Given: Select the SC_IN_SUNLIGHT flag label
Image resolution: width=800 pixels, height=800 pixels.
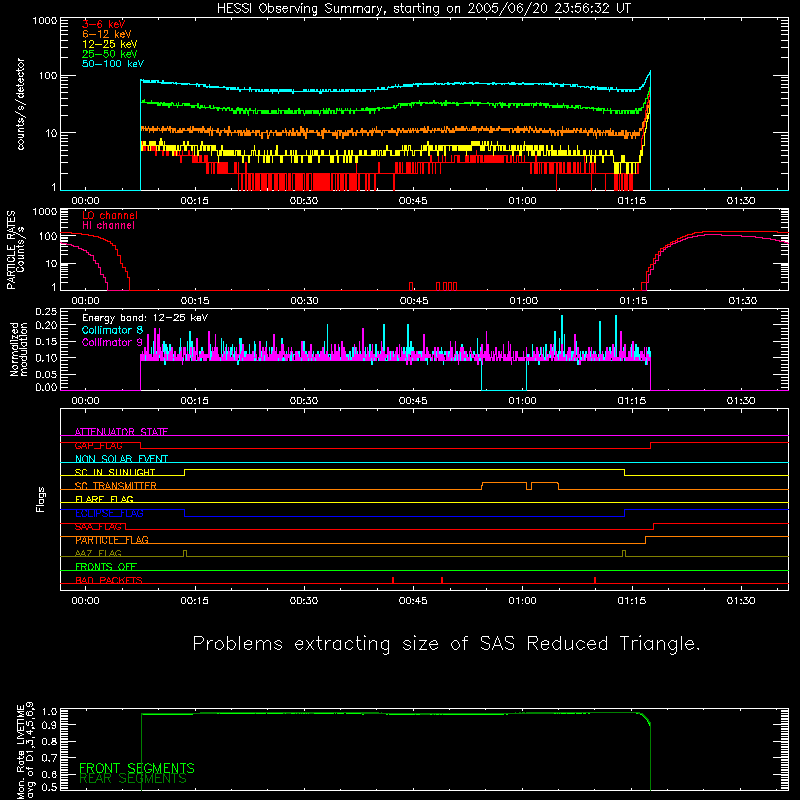Looking at the screenshot, I should pyautogui.click(x=115, y=472).
